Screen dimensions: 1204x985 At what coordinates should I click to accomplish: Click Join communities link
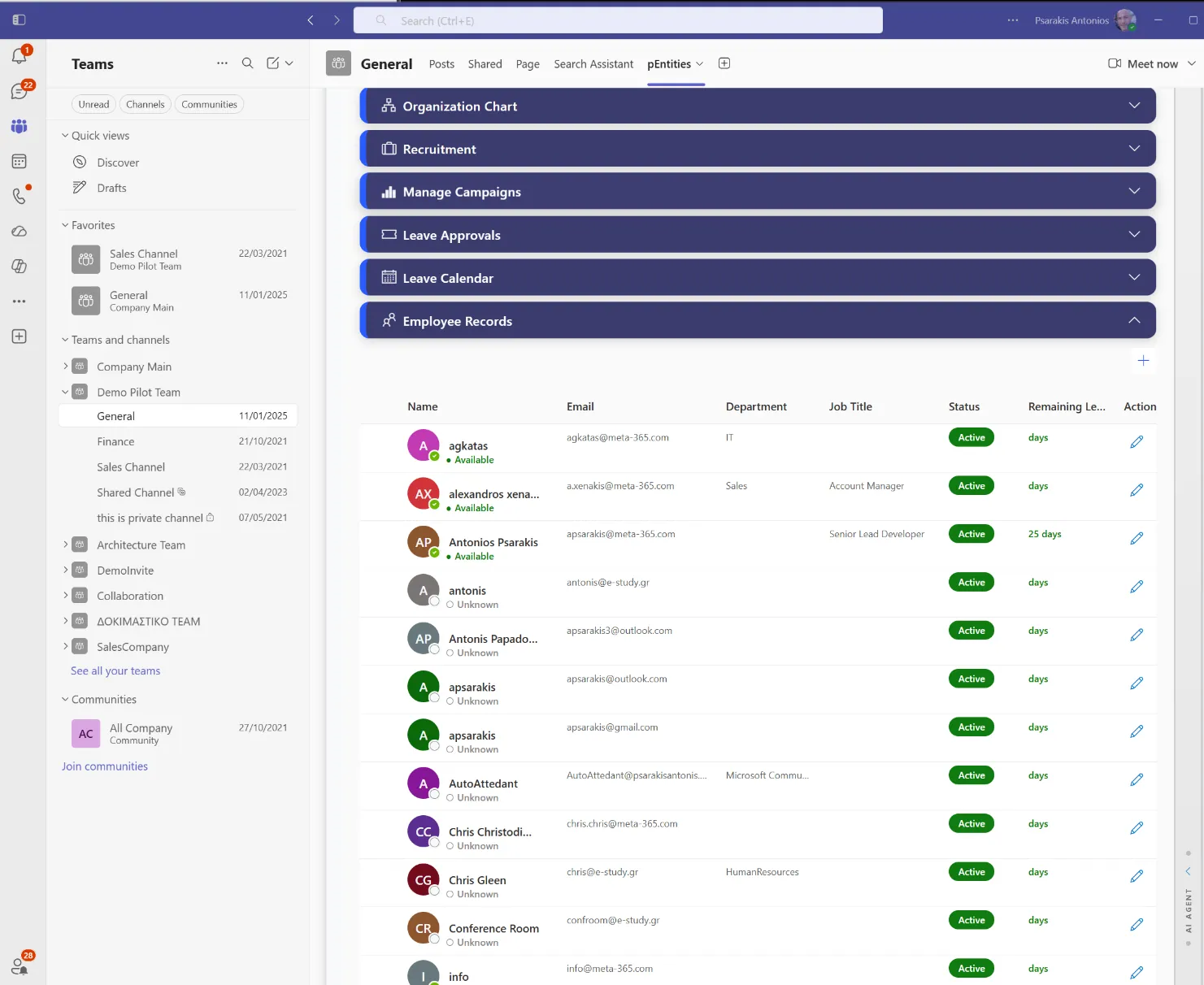tap(105, 766)
